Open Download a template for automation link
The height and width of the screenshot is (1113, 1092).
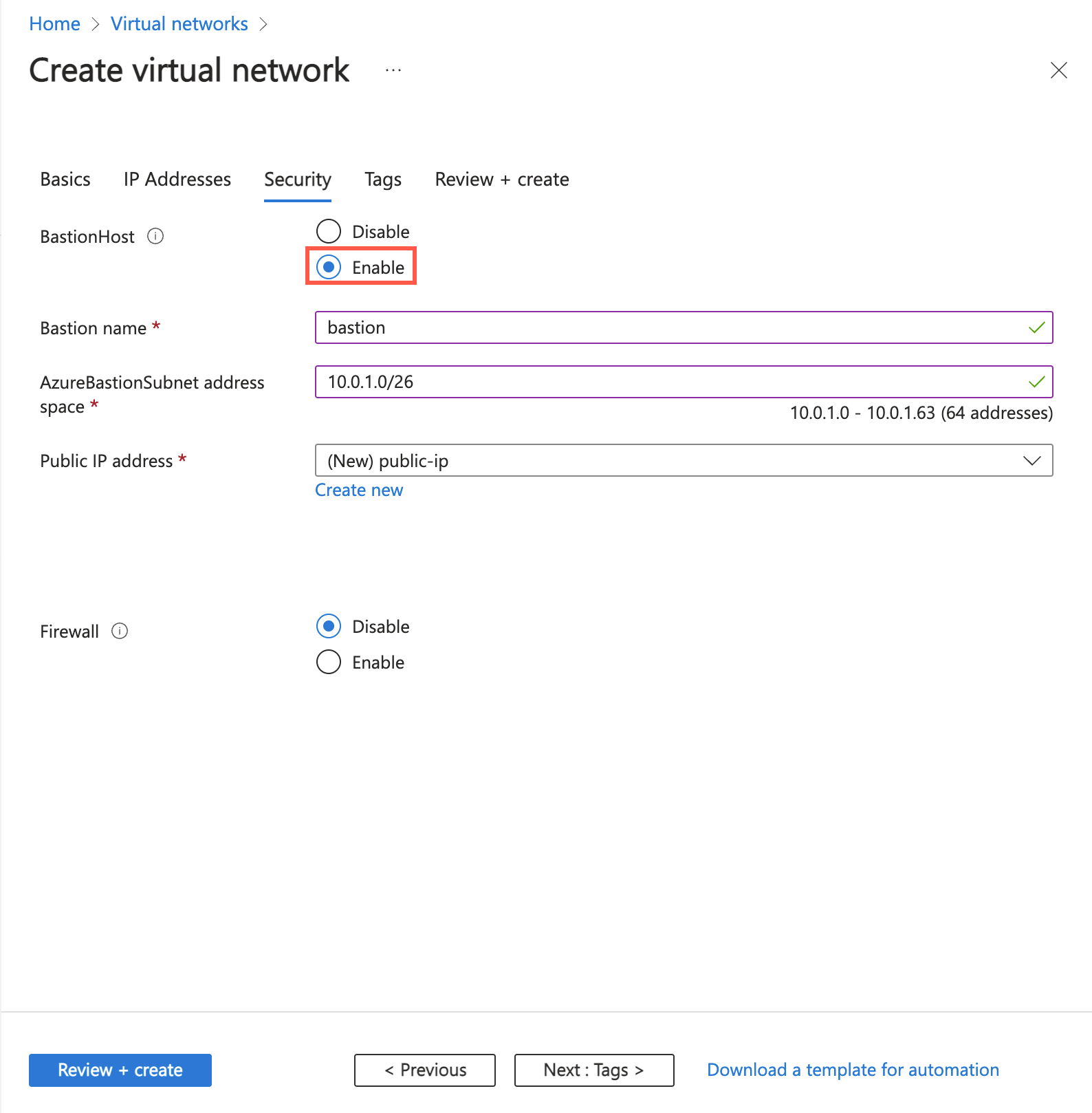tap(853, 1070)
